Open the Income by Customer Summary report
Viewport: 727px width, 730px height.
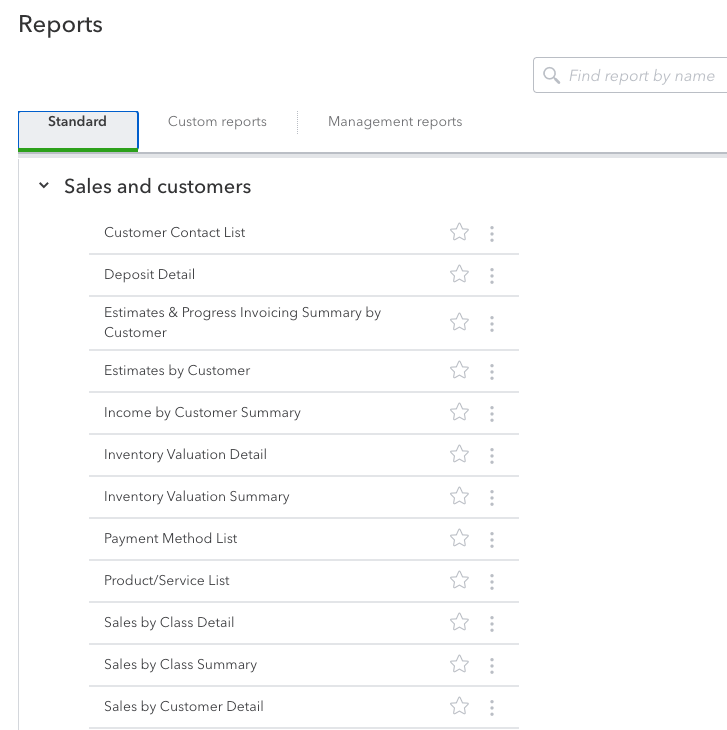(202, 412)
